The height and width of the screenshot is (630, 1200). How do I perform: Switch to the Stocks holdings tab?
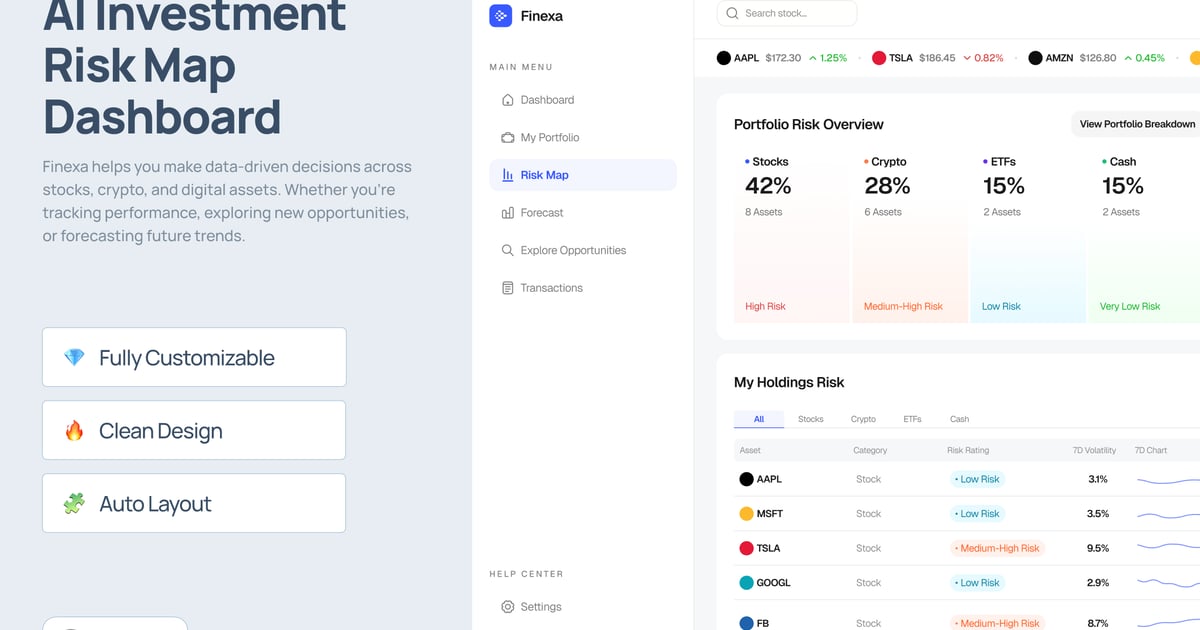811,419
